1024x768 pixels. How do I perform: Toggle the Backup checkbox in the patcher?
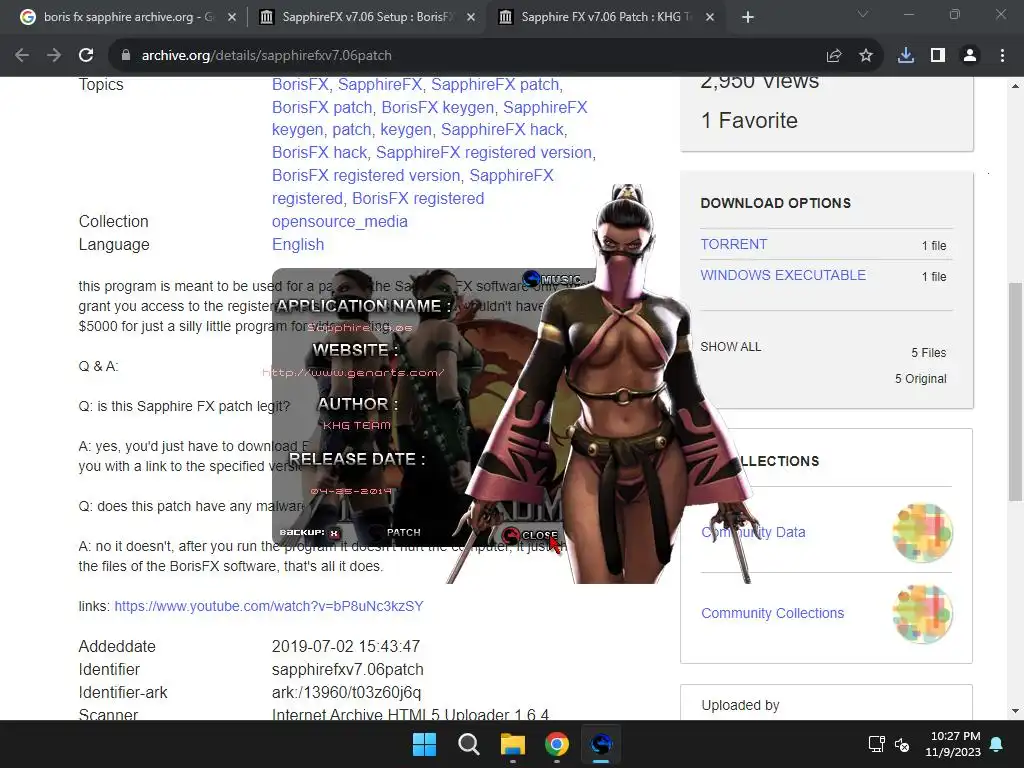(334, 533)
